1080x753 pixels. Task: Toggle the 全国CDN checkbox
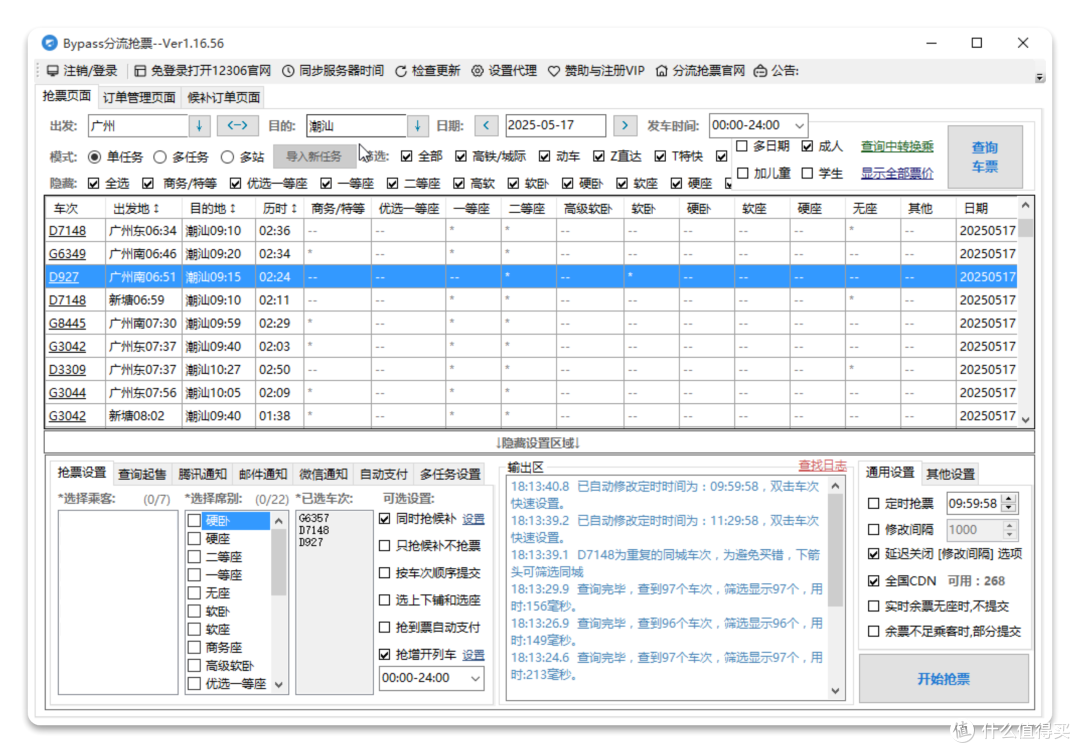pyautogui.click(x=873, y=581)
